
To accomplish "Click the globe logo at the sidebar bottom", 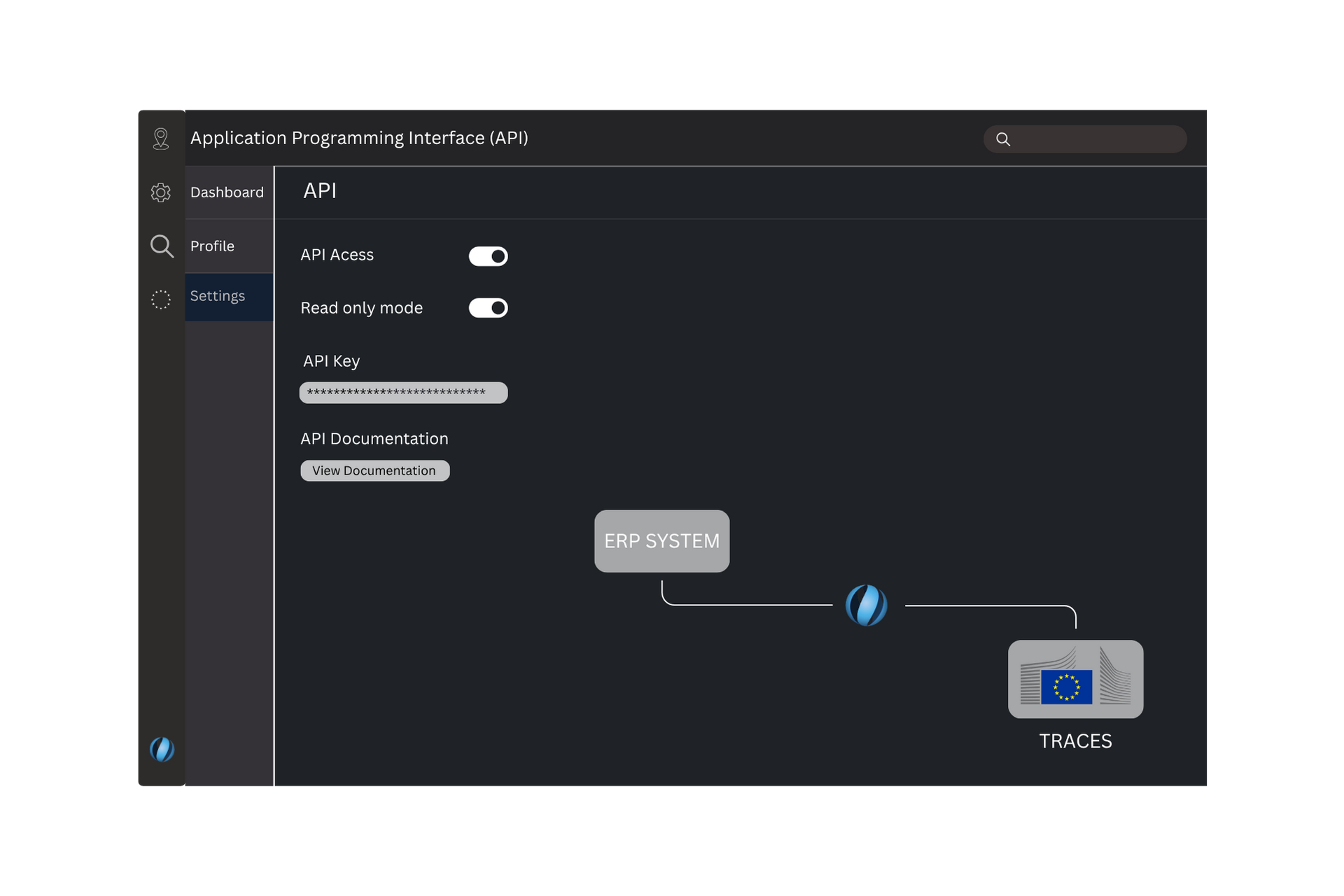I will (162, 749).
